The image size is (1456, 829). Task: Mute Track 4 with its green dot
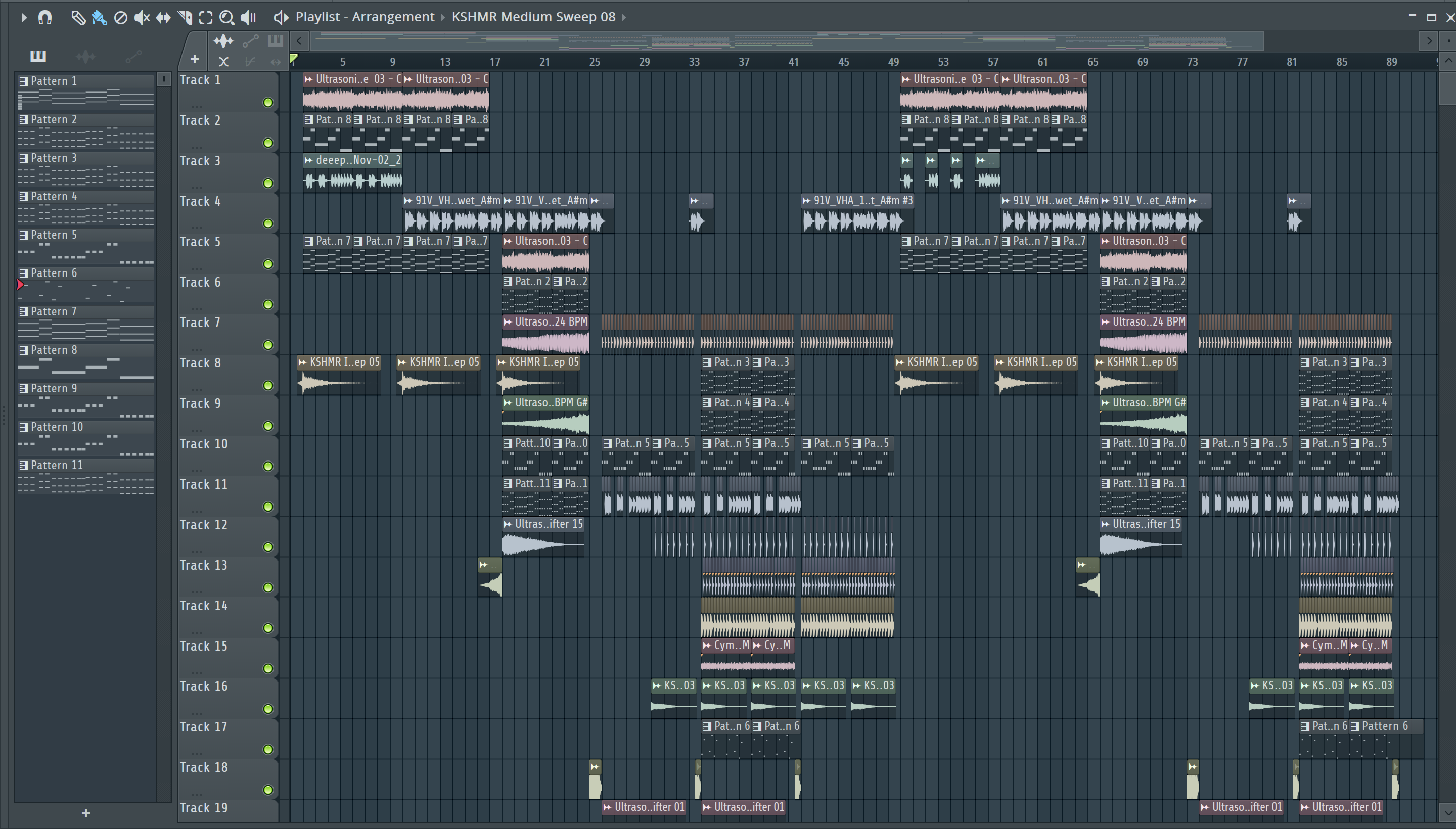pyautogui.click(x=268, y=224)
